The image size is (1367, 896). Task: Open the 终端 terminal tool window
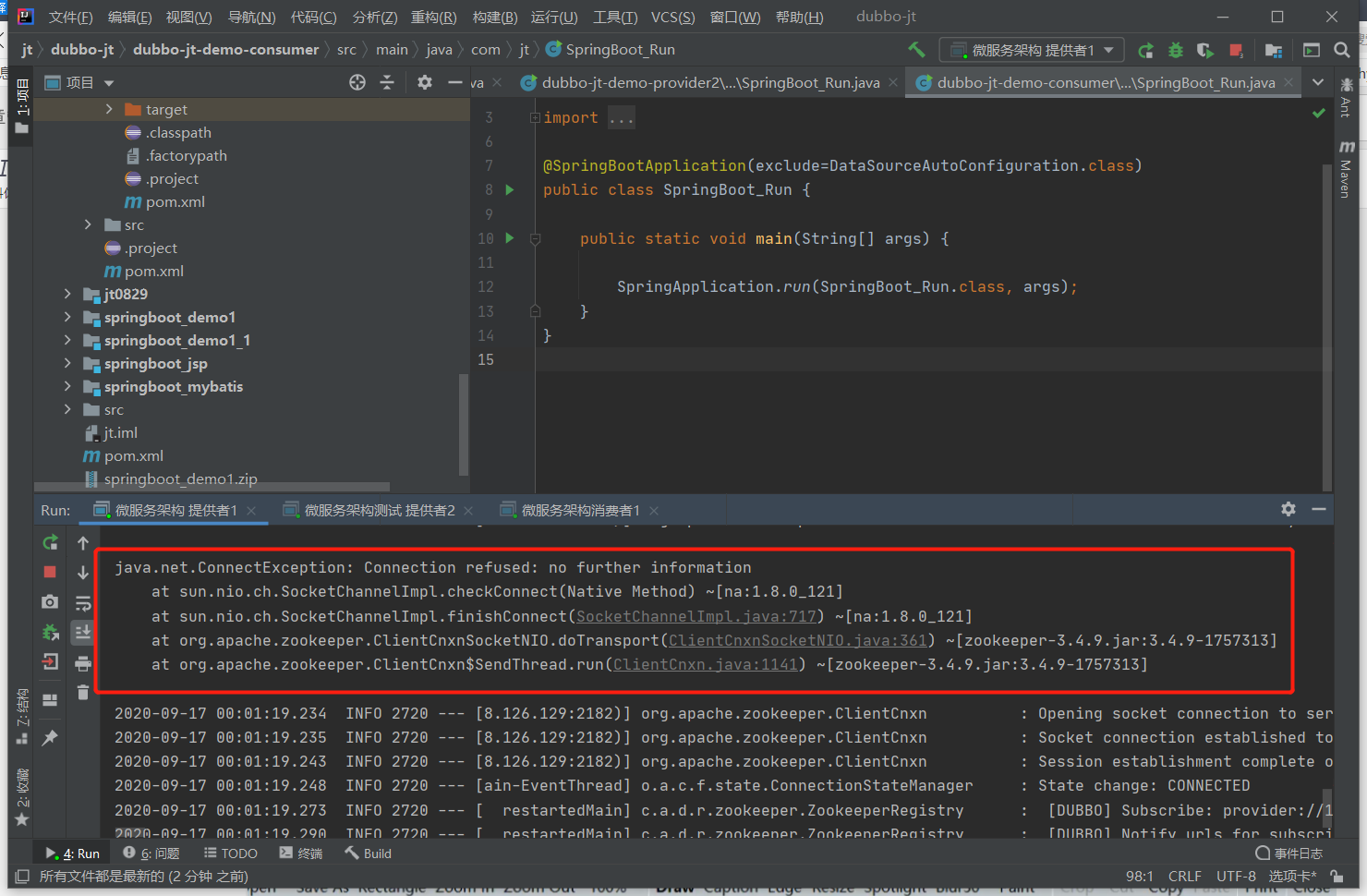coord(301,854)
